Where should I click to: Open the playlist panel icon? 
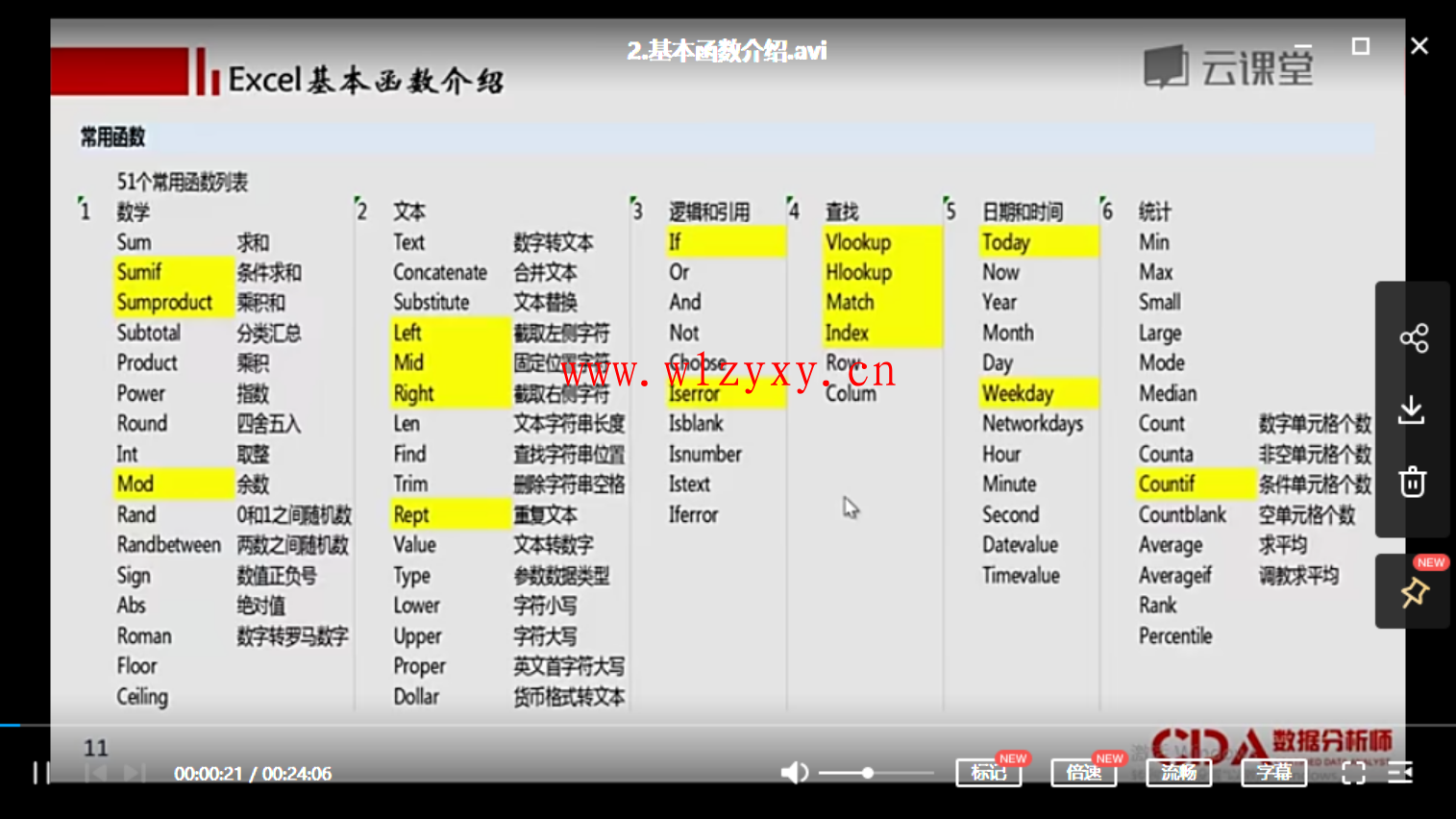(x=1400, y=773)
